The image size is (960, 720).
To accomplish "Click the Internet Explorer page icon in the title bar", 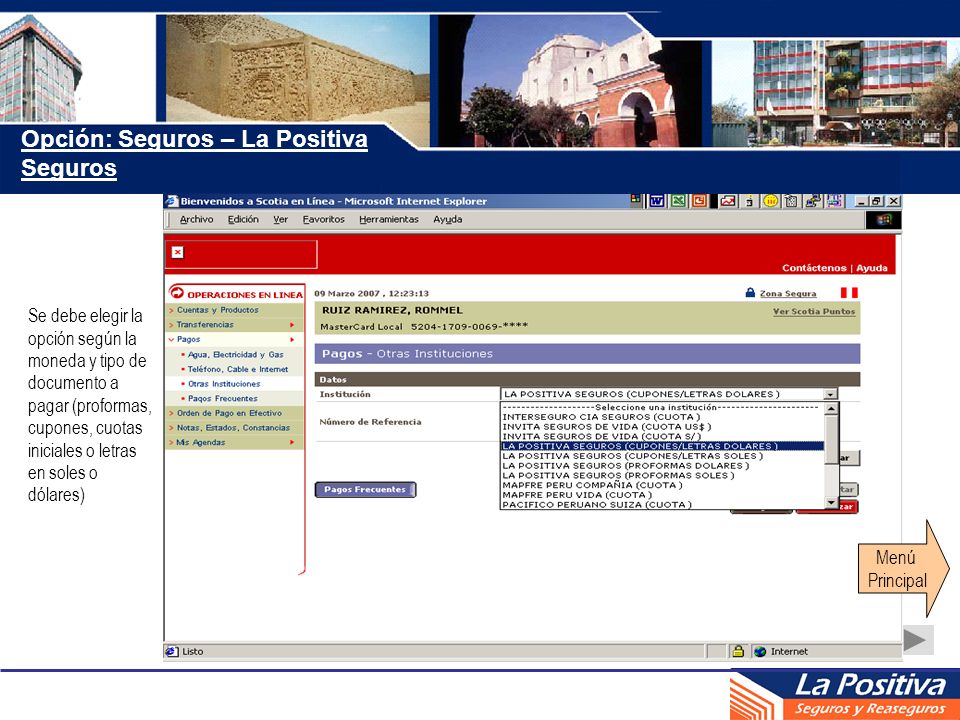I will click(x=172, y=201).
